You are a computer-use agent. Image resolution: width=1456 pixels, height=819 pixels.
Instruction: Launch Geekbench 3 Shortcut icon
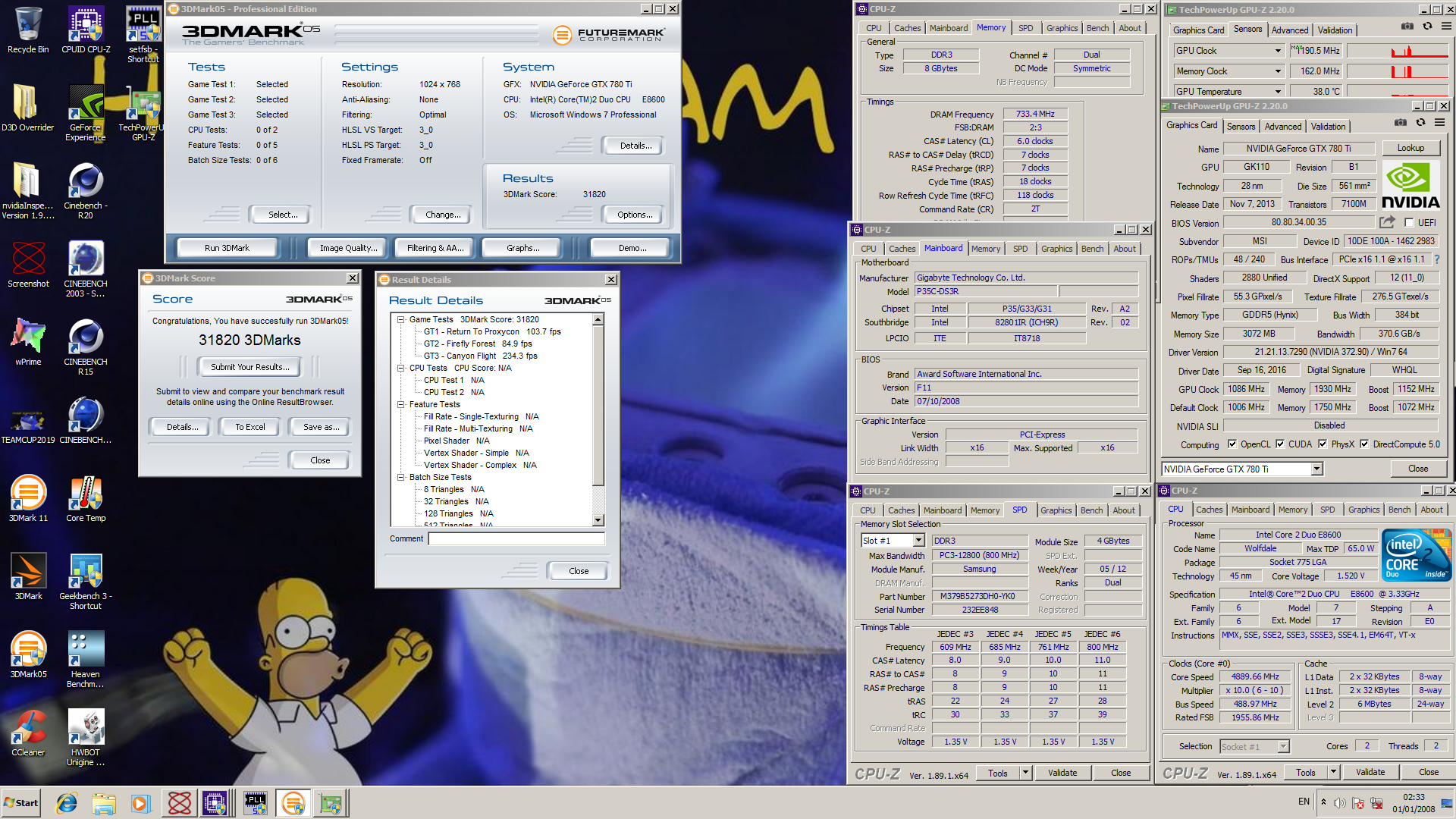86,582
